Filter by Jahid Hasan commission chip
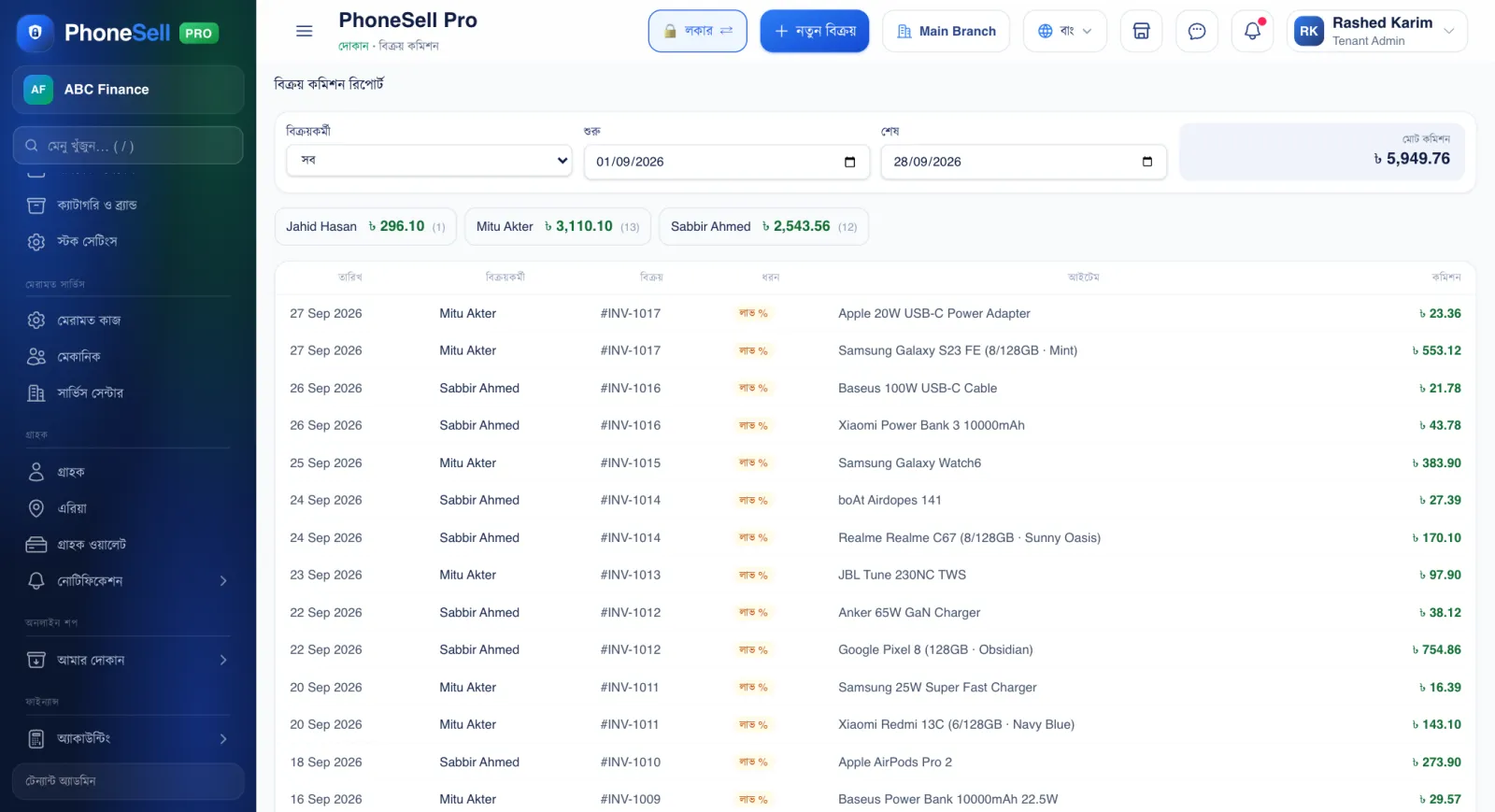 click(x=365, y=226)
